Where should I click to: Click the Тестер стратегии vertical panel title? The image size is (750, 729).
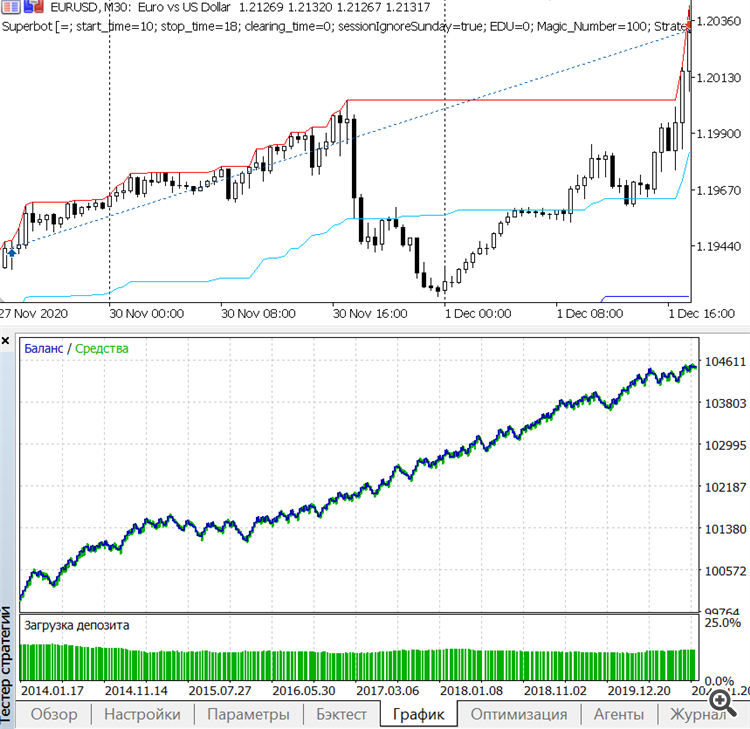coord(6,665)
